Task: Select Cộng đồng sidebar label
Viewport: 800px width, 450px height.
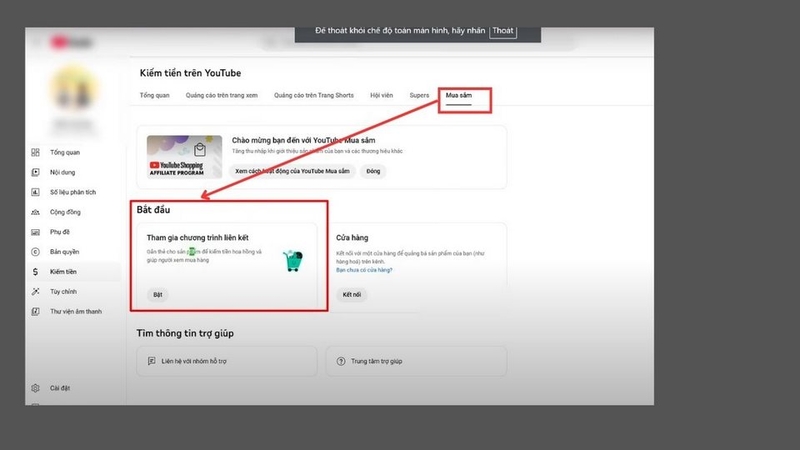Action: click(x=65, y=212)
